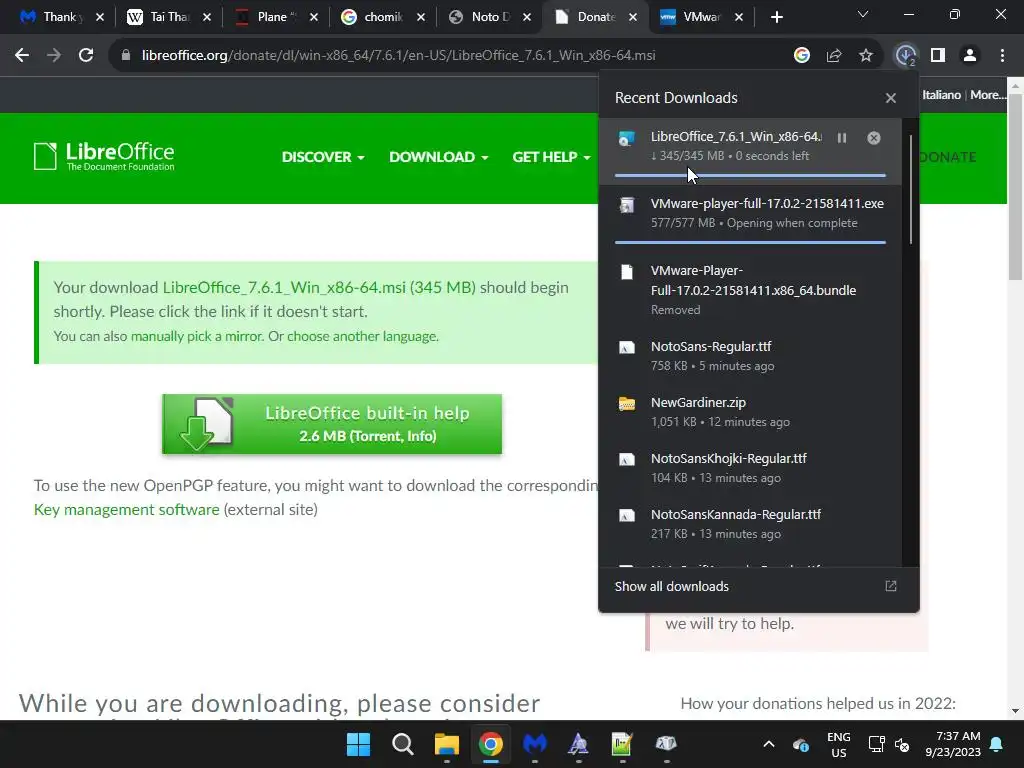
Task: Click Show all downloads
Action: coord(671,586)
